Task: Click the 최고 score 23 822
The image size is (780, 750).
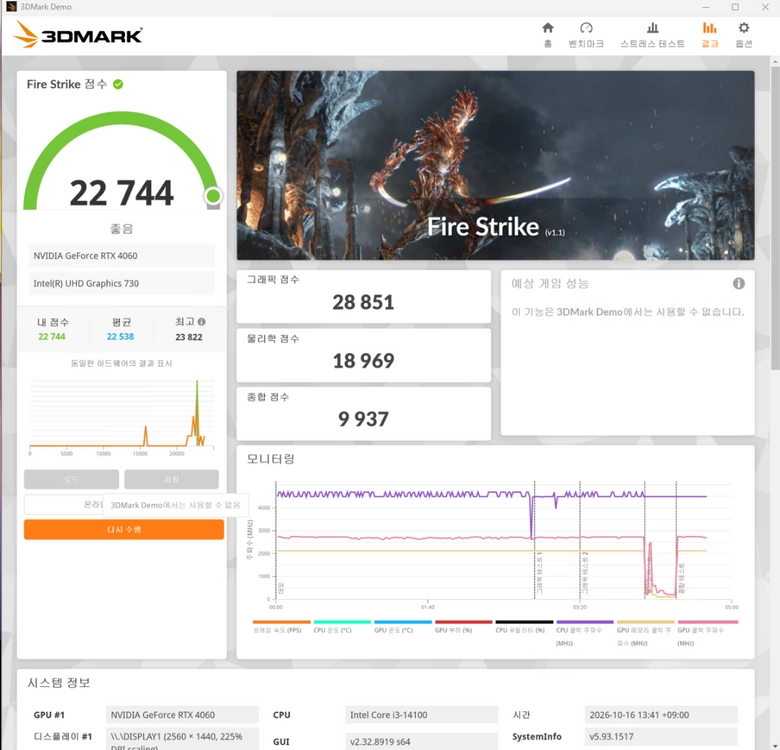Action: click(x=189, y=337)
